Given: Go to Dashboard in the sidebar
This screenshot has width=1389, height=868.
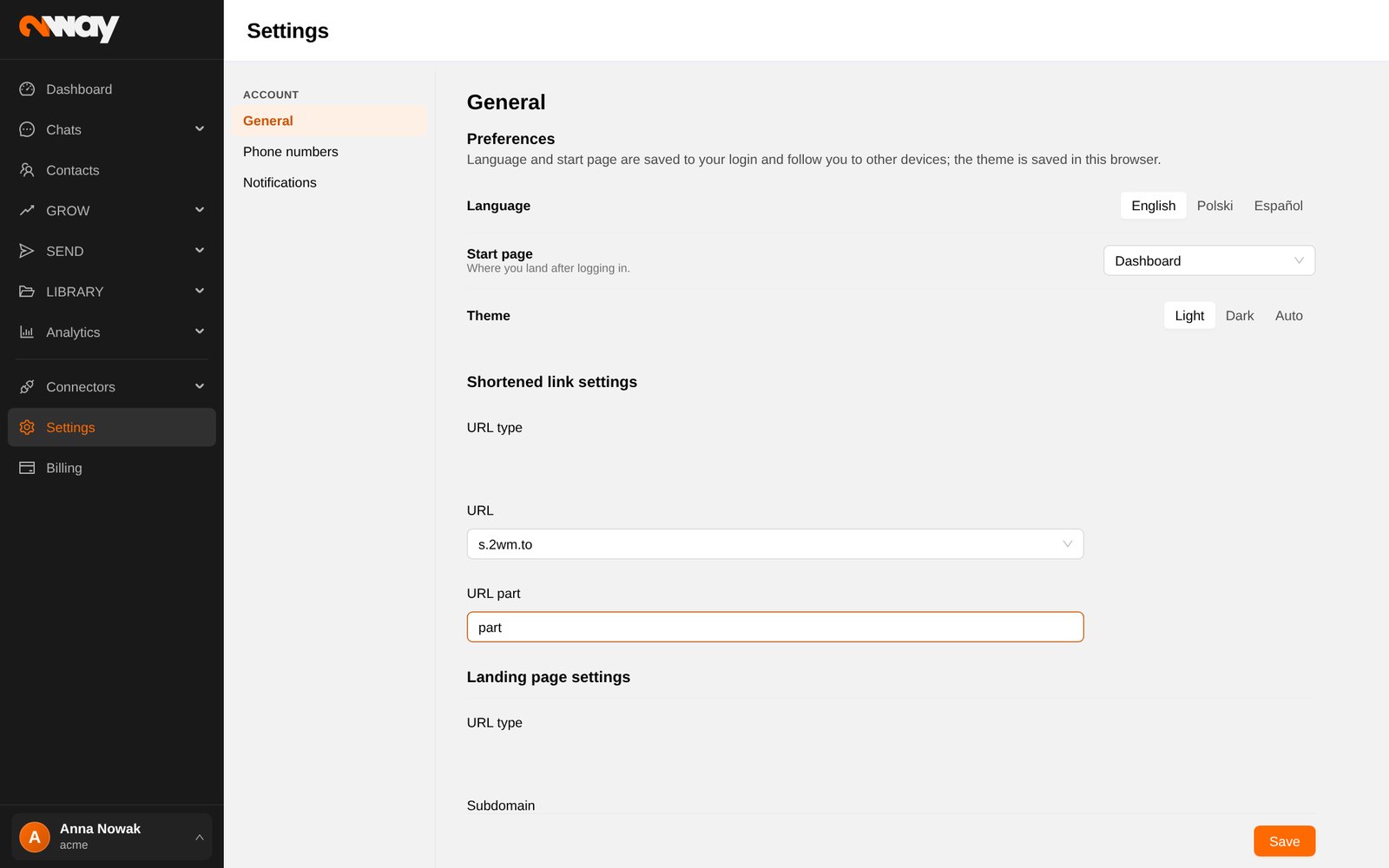Looking at the screenshot, I should (112, 89).
